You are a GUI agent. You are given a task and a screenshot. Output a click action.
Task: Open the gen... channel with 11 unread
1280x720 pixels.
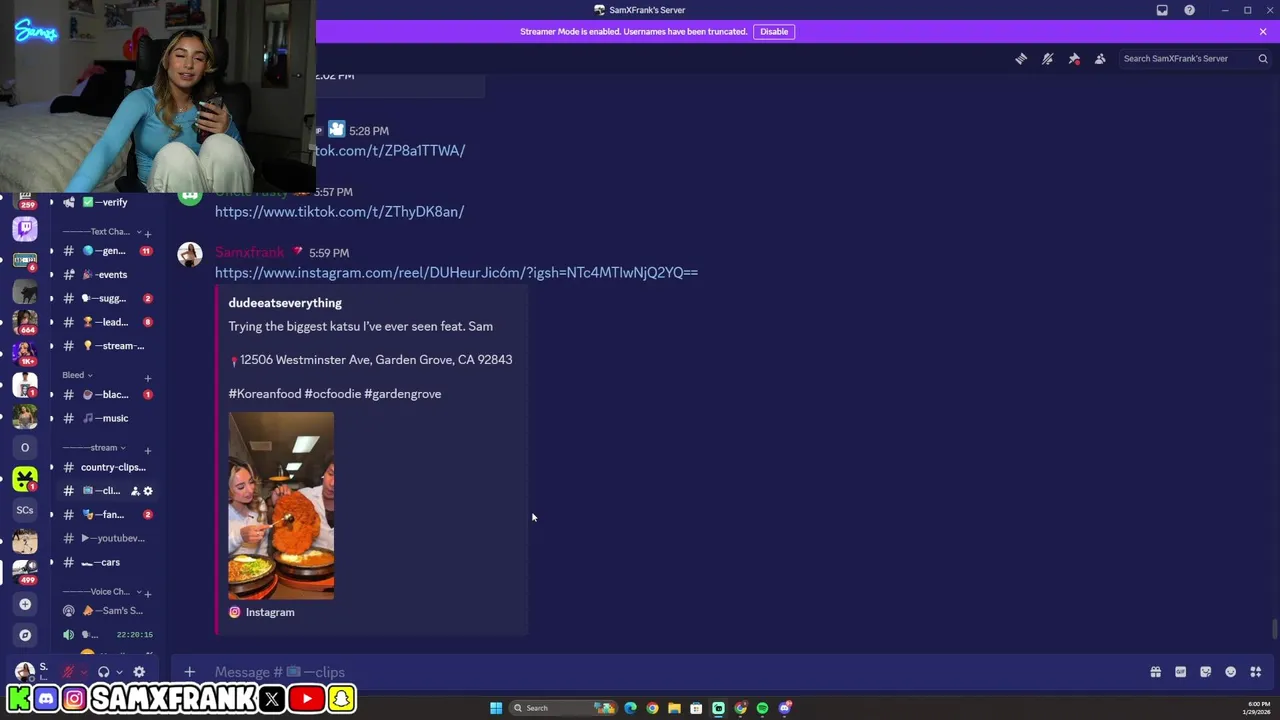108,251
